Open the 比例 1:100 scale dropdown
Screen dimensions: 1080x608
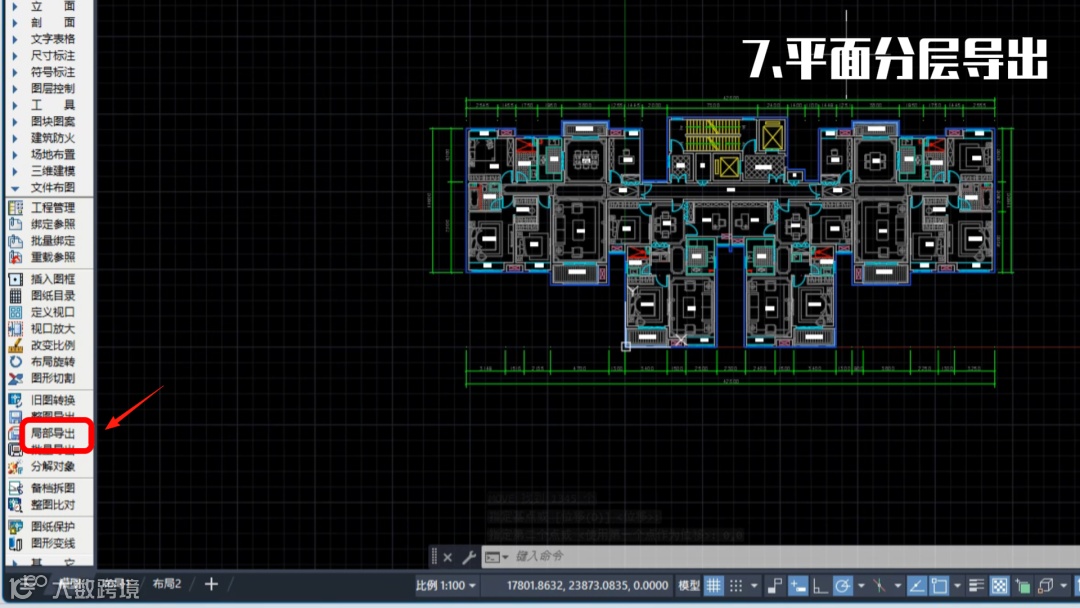pyautogui.click(x=446, y=586)
